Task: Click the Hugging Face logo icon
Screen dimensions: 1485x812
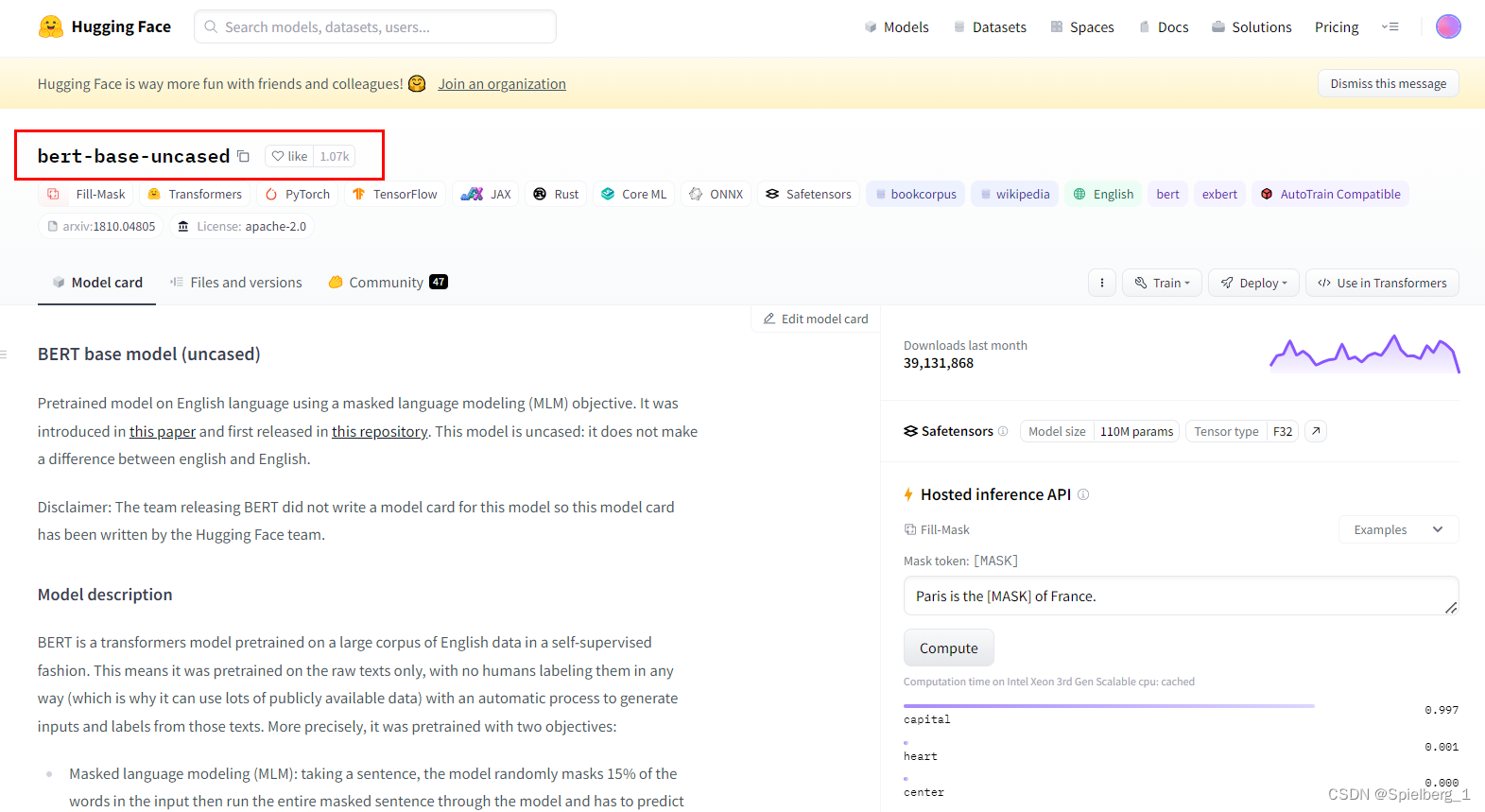Action: (51, 26)
